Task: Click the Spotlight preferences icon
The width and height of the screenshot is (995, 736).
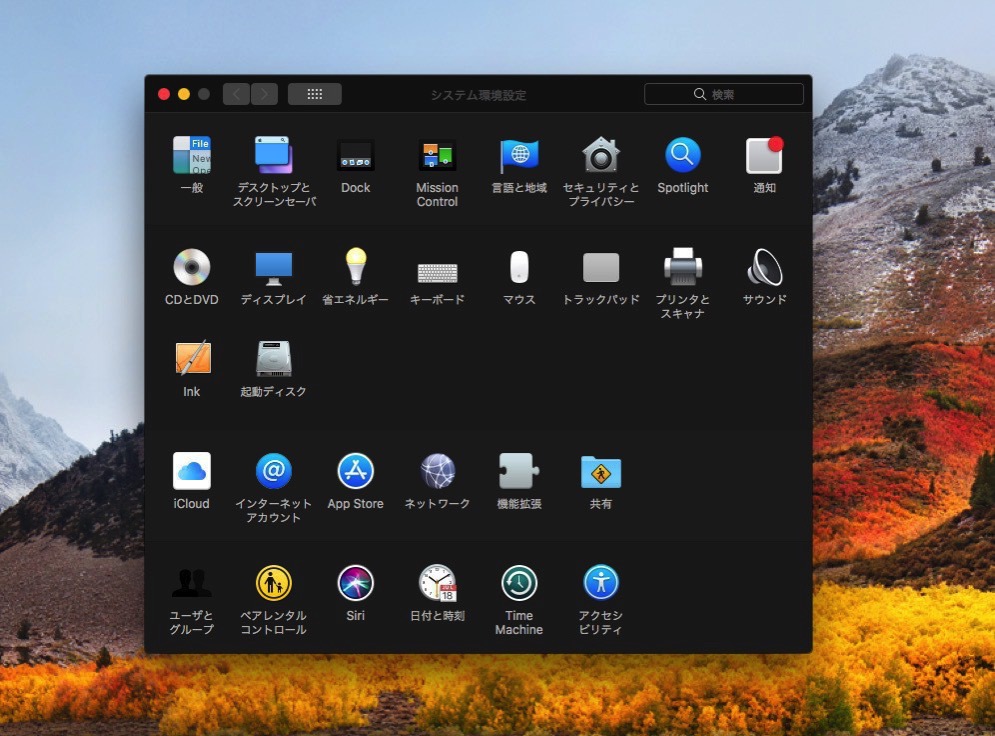Action: 683,156
